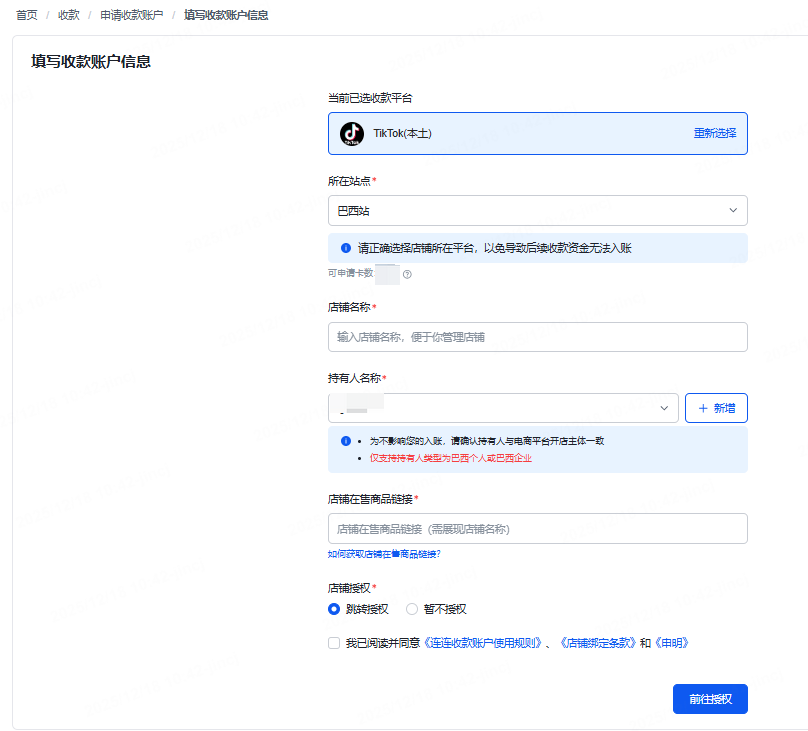Tick the 我已阅读并同意 agreement checkbox
The image size is (808, 731).
(x=334, y=643)
